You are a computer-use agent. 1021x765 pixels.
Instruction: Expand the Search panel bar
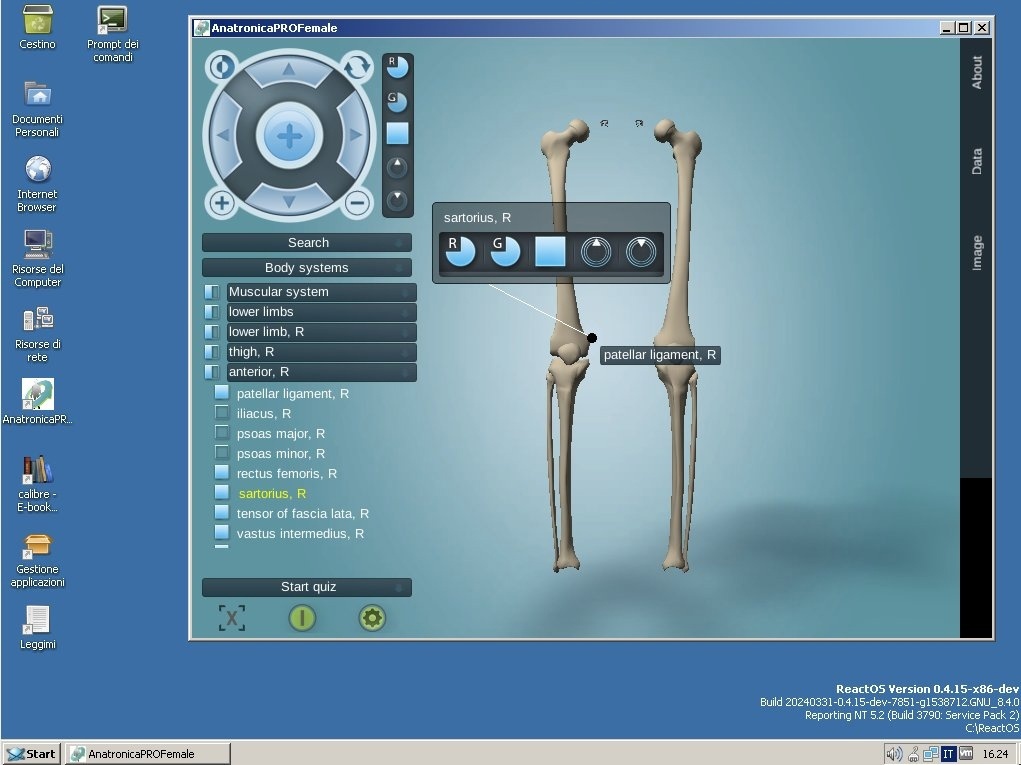coord(307,243)
